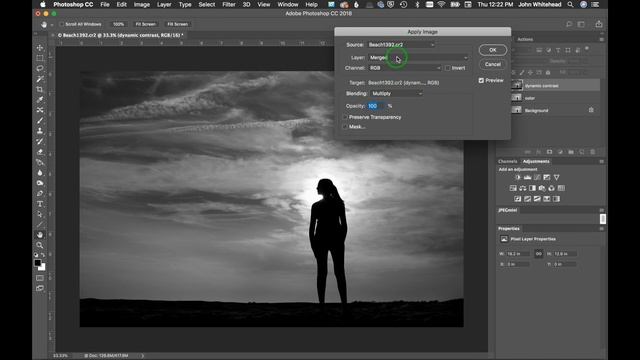Enable Preserve Transparency checkbox
Viewport: 640px width, 360px height.
345,117
